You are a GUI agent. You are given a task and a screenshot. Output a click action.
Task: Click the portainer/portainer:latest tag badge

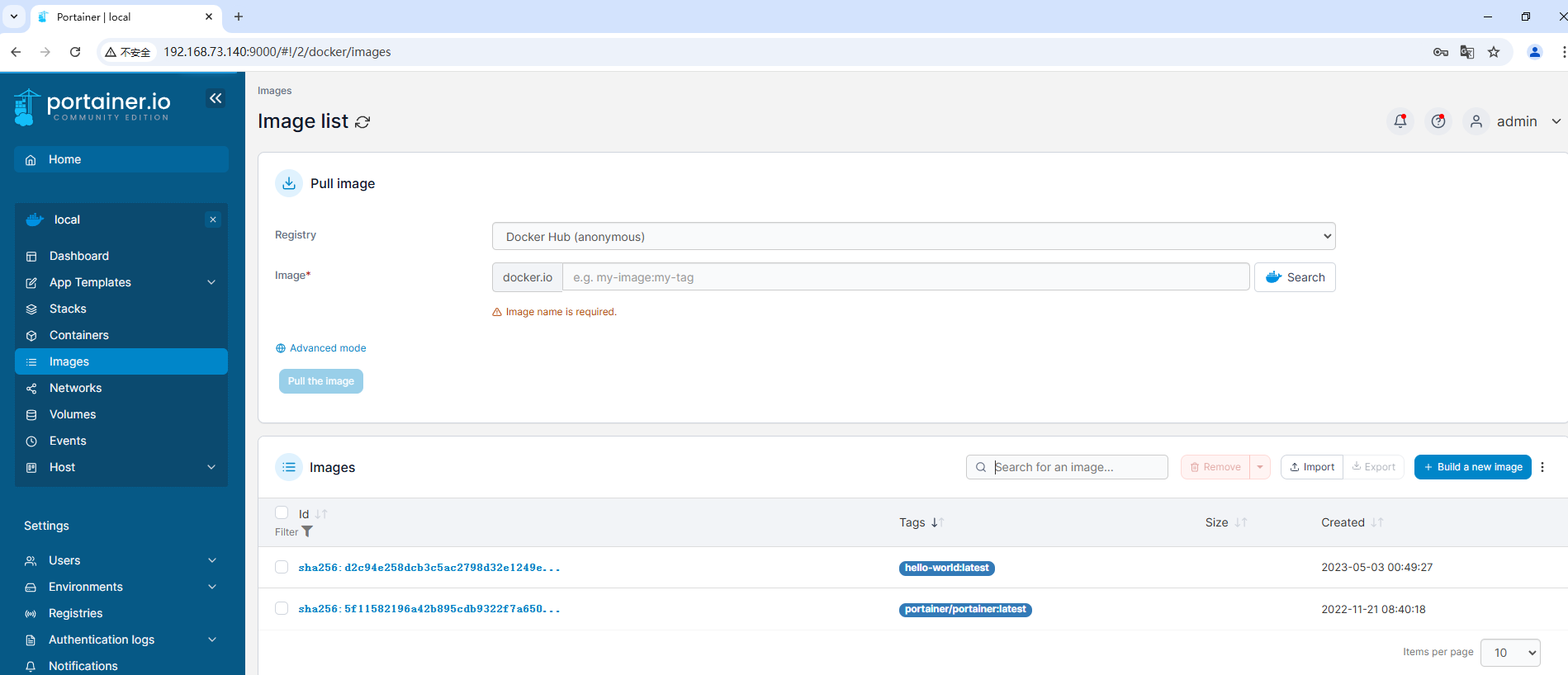(965, 609)
